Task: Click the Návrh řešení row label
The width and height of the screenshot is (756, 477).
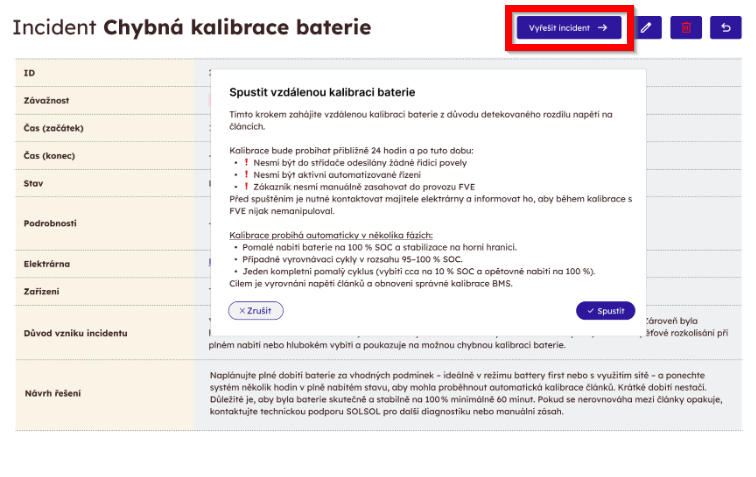Action: point(53,393)
